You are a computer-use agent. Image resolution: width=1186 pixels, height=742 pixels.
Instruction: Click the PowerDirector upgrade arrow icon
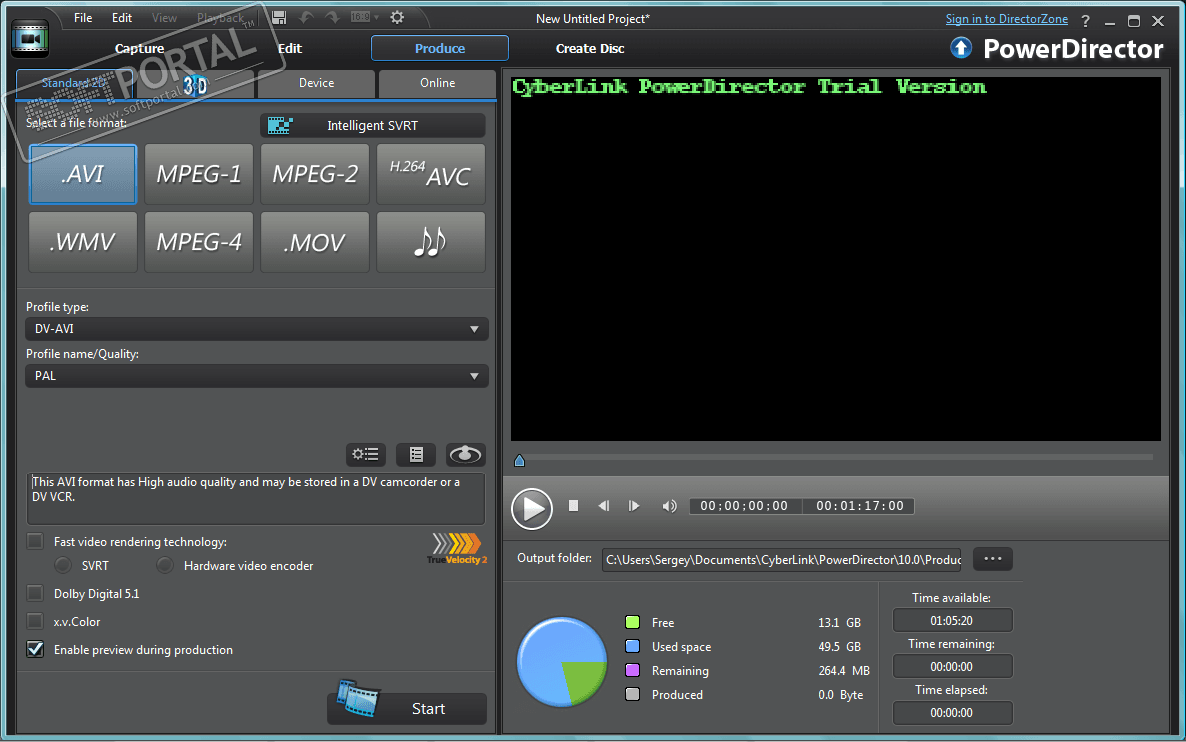[x=961, y=48]
